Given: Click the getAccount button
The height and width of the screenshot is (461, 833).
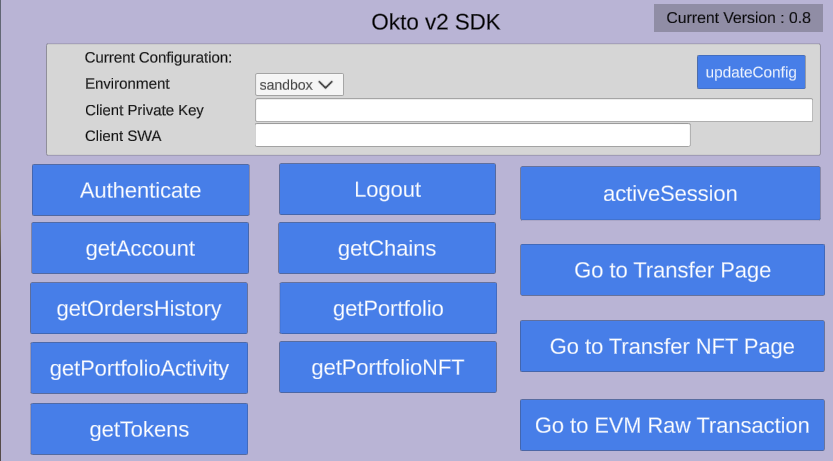Looking at the screenshot, I should (140, 248).
